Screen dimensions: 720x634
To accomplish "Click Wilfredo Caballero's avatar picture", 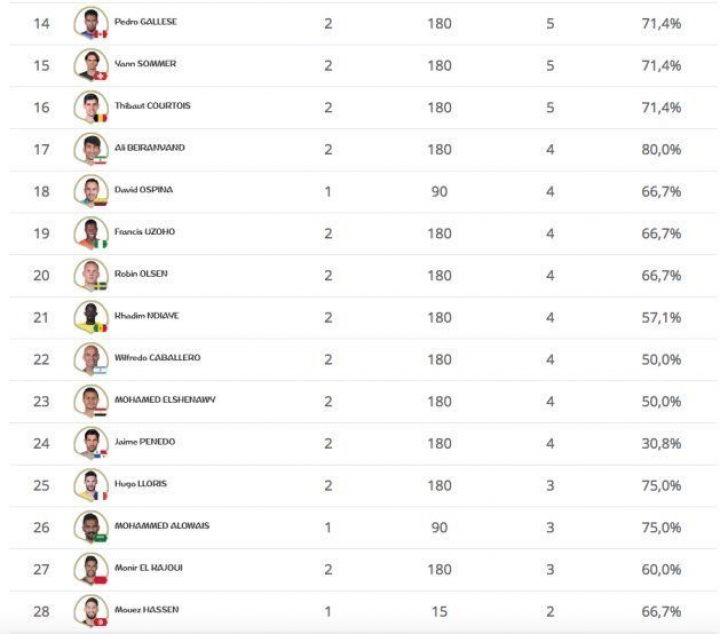I will click(x=90, y=359).
